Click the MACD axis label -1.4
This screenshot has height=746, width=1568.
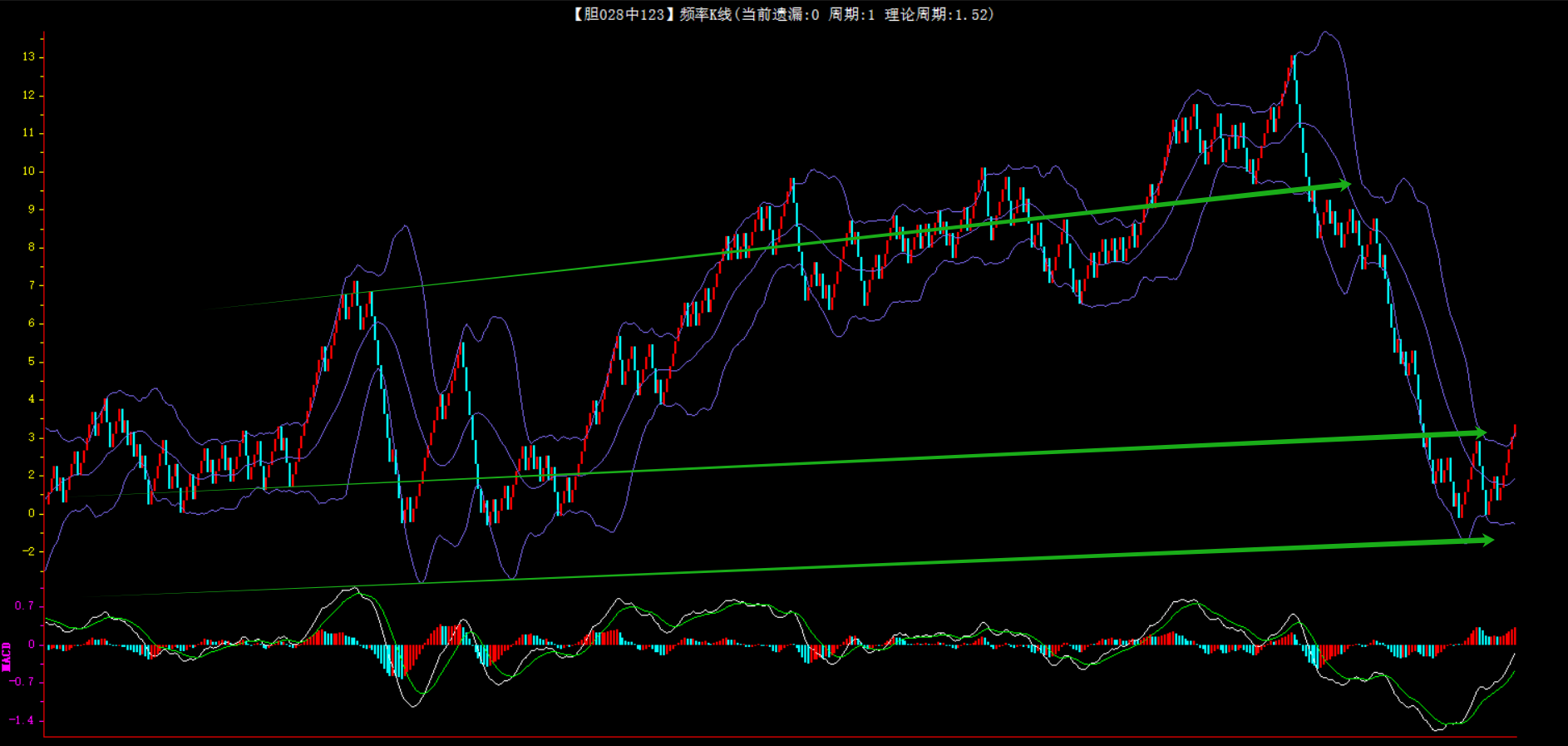[x=22, y=719]
